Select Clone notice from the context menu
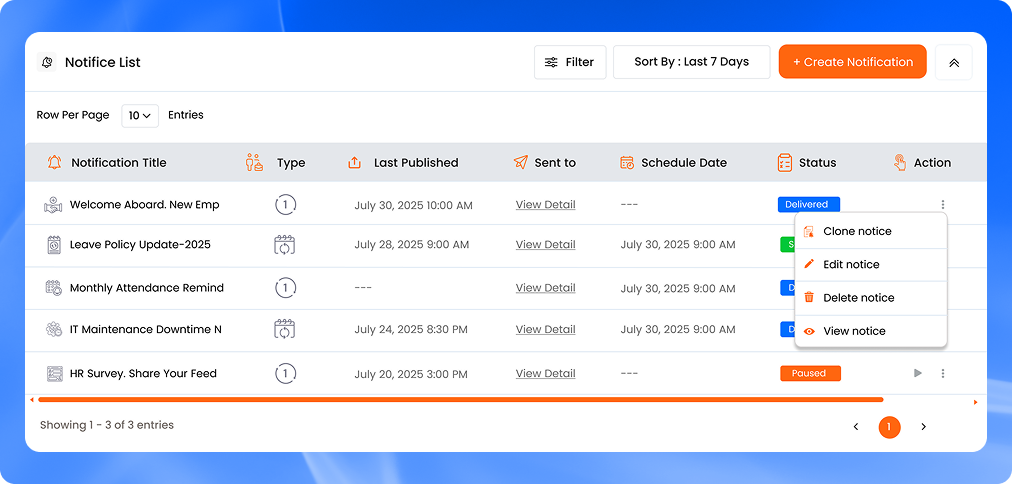This screenshot has height=484, width=1012. tap(857, 231)
